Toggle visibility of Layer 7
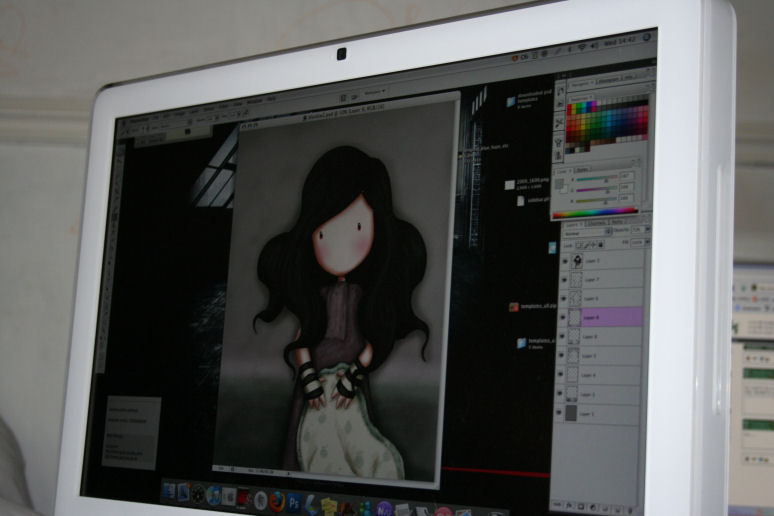The width and height of the screenshot is (774, 516). click(564, 280)
